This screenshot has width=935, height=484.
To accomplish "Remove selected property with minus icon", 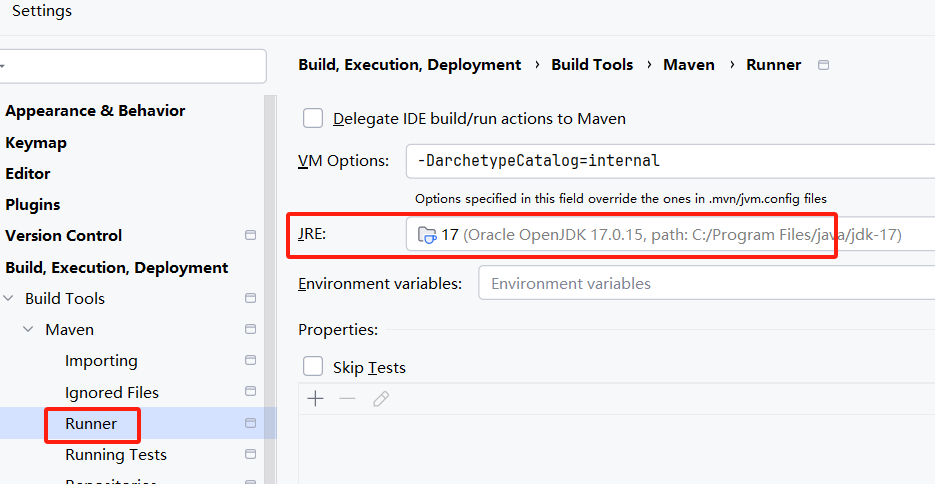I will pyautogui.click(x=347, y=399).
